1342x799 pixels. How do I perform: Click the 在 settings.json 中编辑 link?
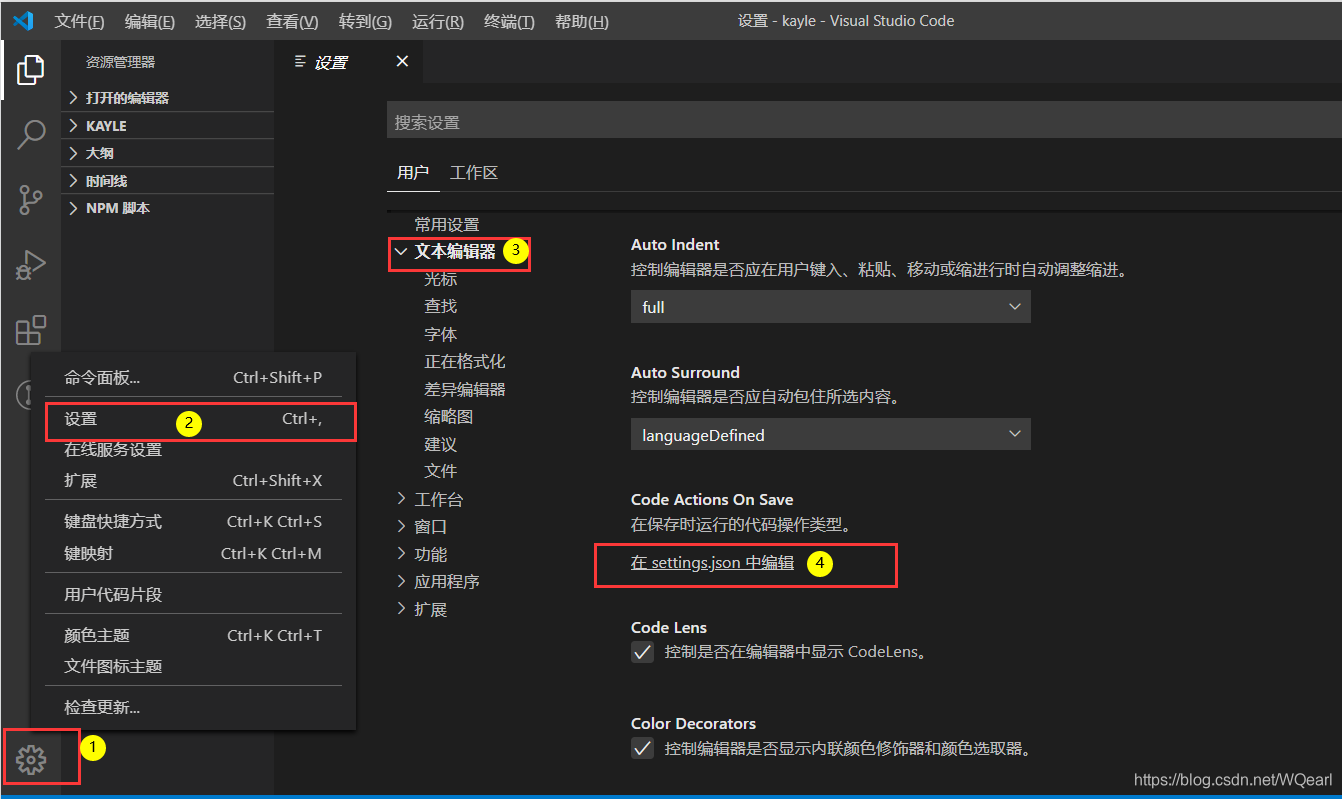pos(712,563)
